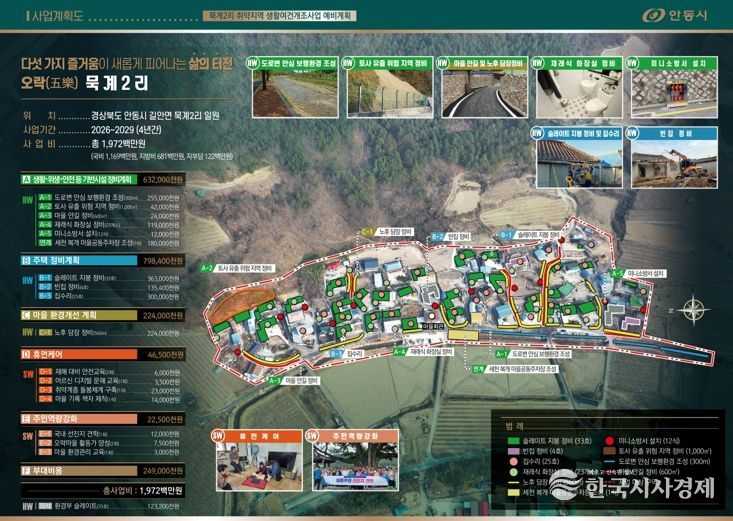This screenshot has width=733, height=521.
Task: Click the 사업계획도 header title
Action: pos(57,15)
